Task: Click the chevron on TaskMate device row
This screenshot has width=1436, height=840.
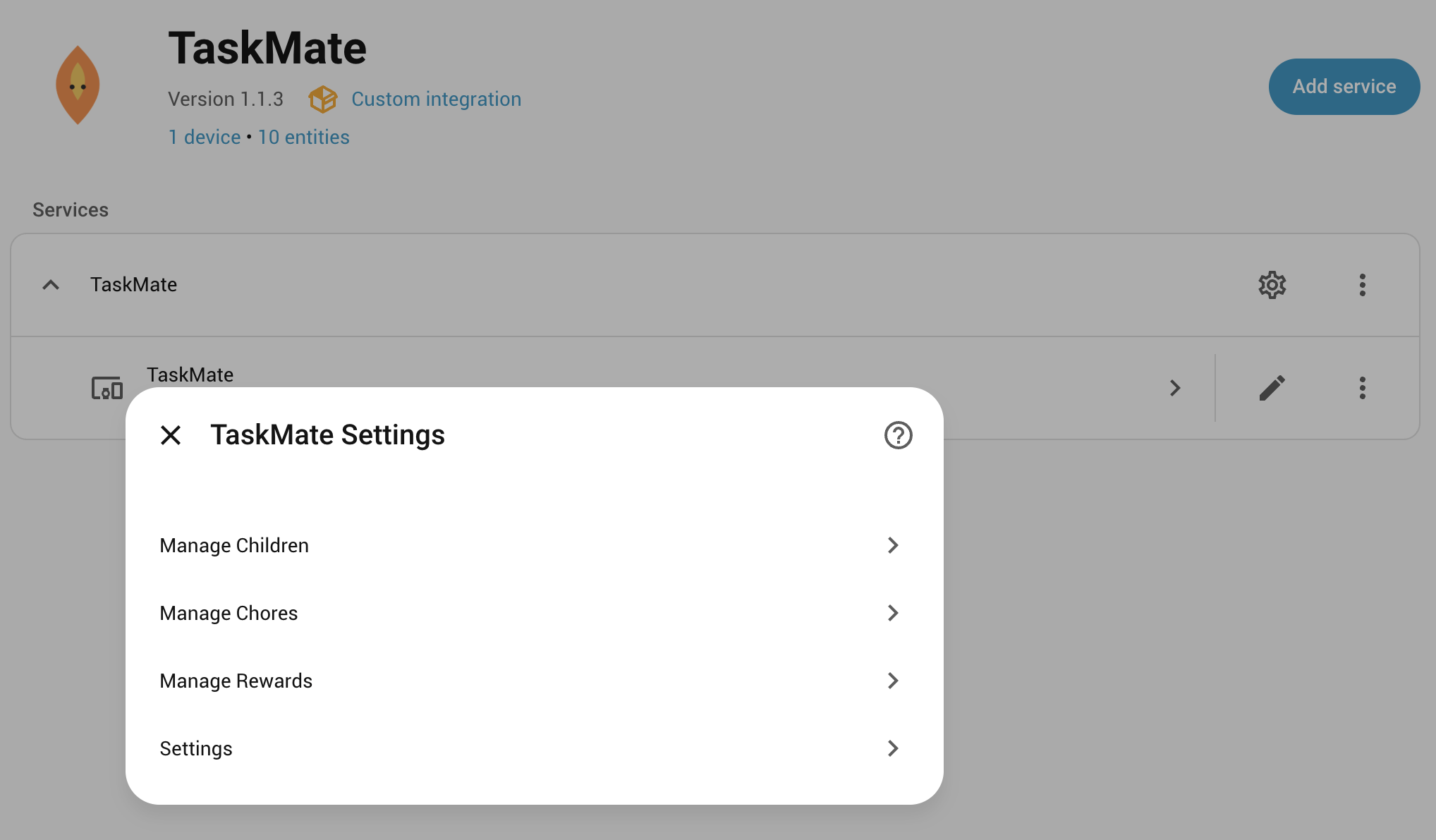Action: [1174, 388]
